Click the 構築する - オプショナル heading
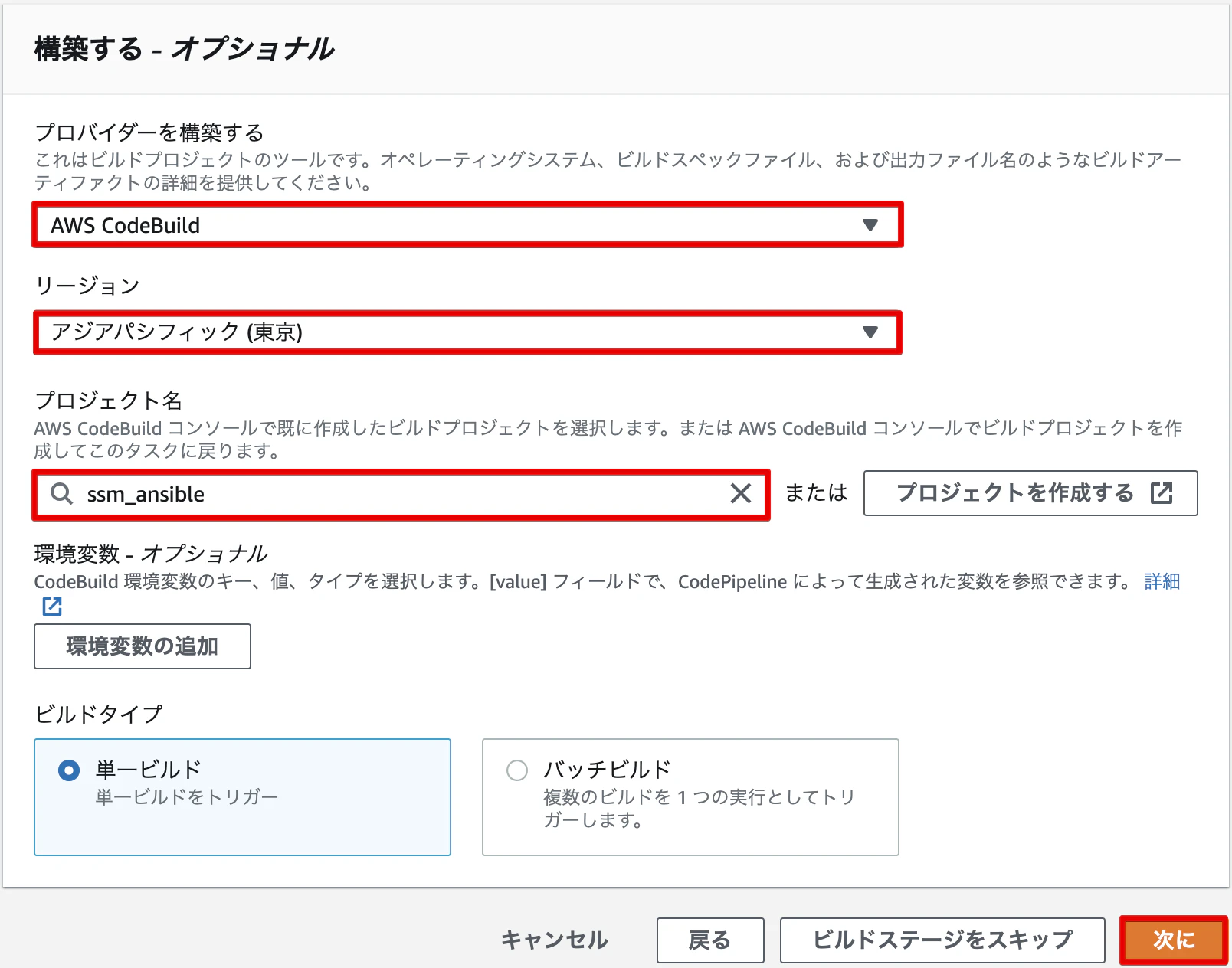 pos(184,49)
